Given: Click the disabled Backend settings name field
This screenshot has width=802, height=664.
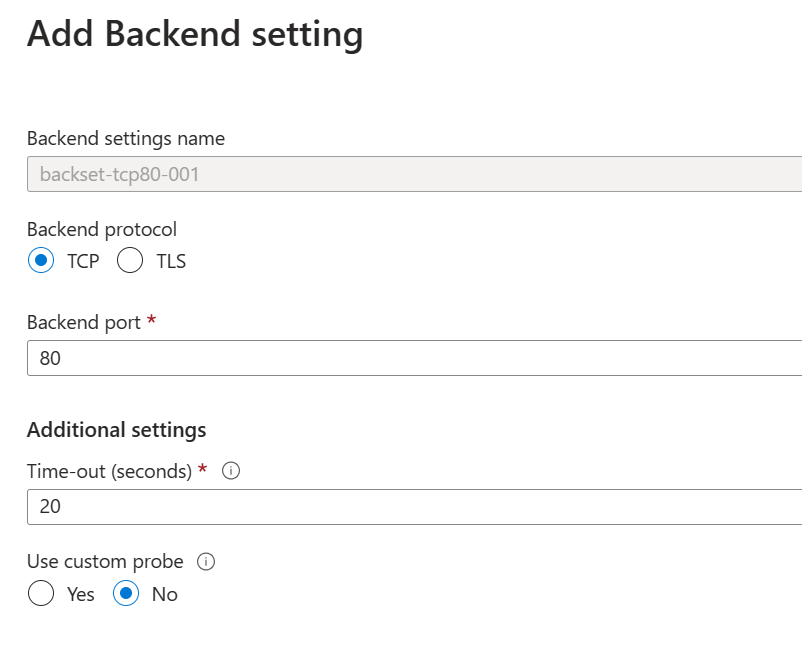Looking at the screenshot, I should click(x=300, y=174).
